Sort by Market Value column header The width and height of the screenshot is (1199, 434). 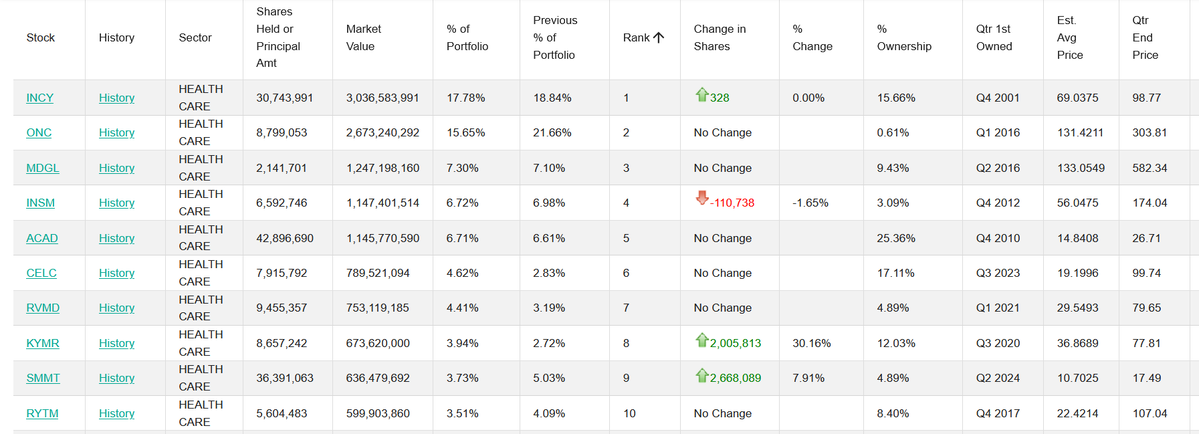(364, 37)
